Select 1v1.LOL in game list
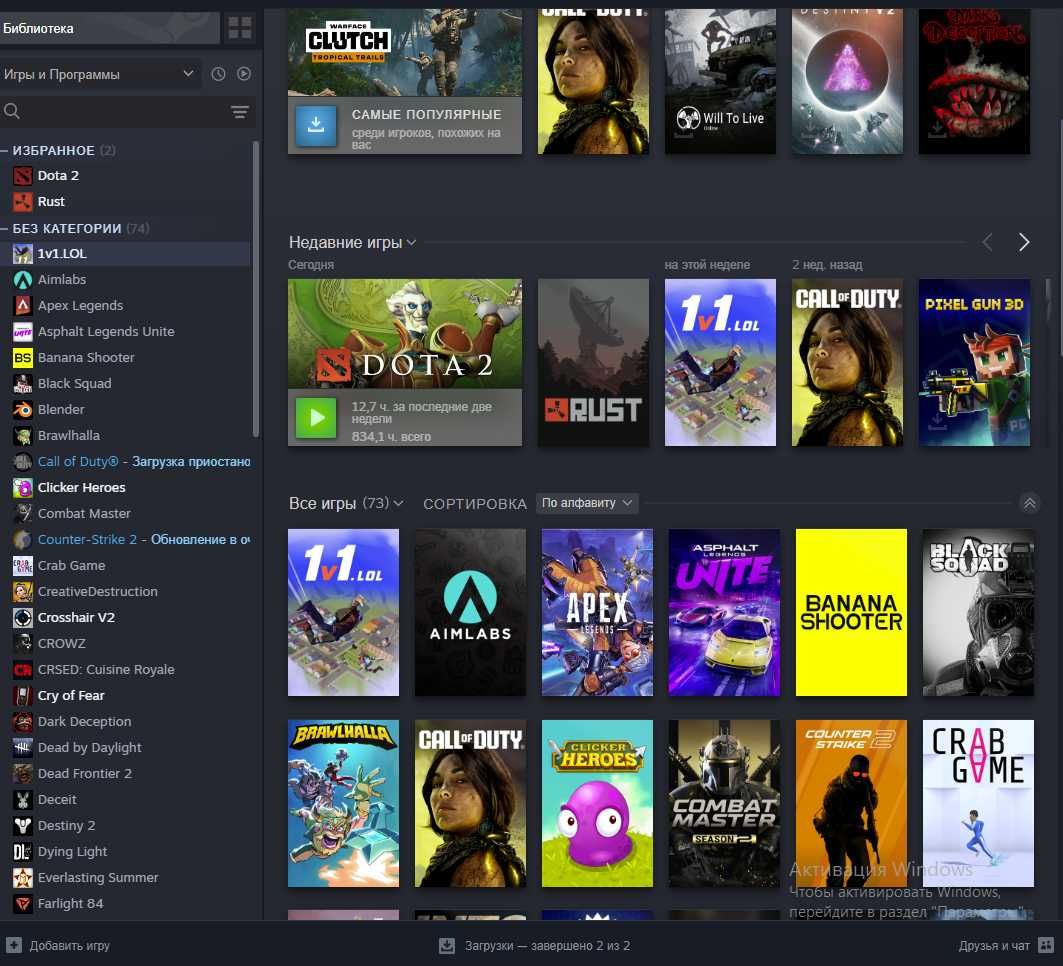 click(125, 254)
